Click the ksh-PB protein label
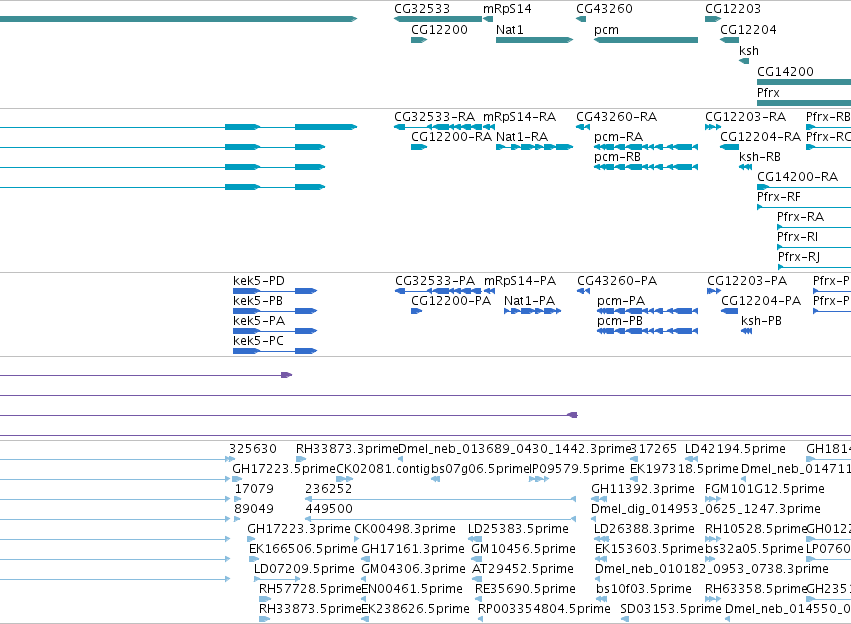This screenshot has height=624, width=851. (761, 321)
